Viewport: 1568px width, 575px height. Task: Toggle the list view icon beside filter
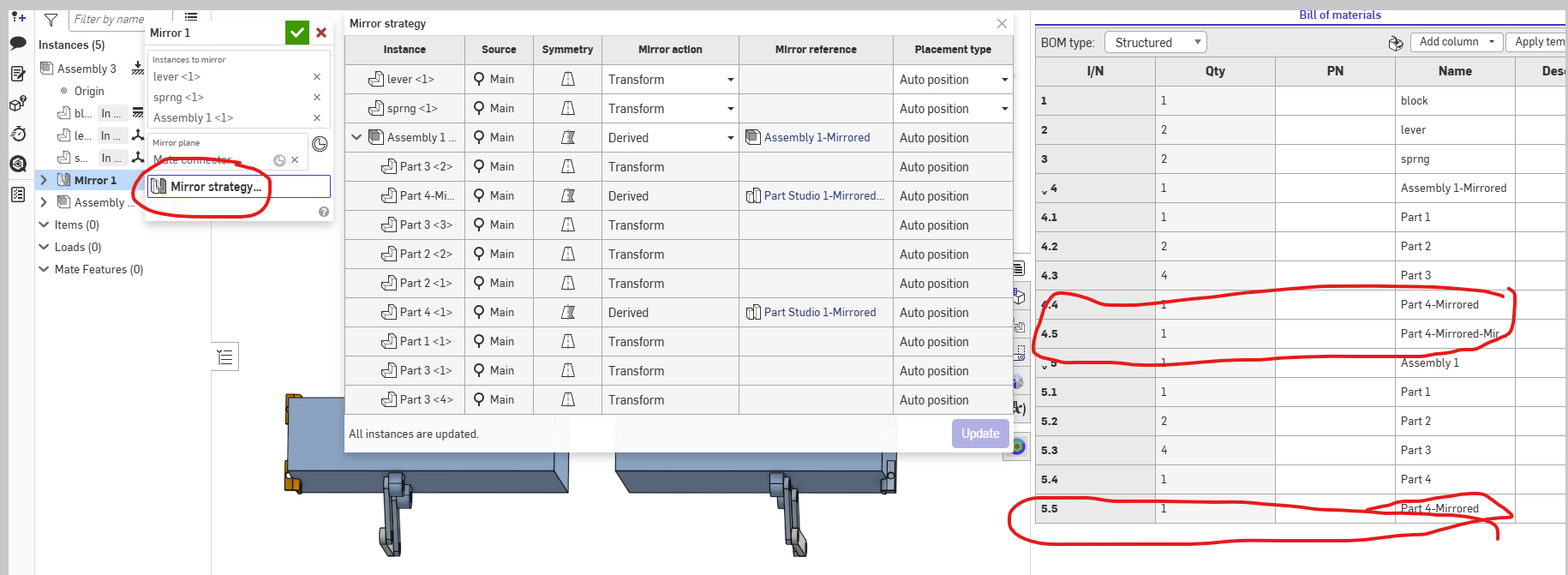point(191,16)
